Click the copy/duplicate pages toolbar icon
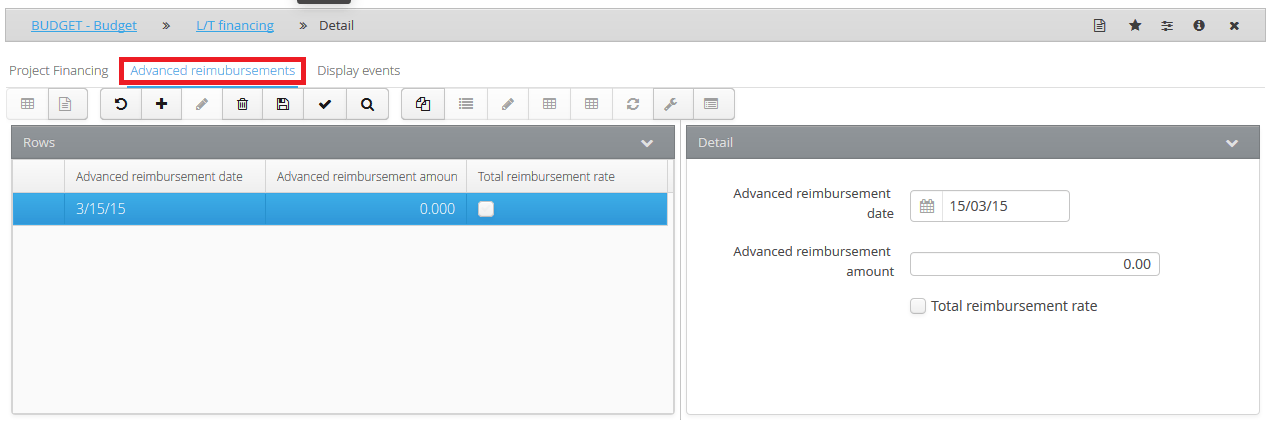The height and width of the screenshot is (426, 1269). (423, 104)
